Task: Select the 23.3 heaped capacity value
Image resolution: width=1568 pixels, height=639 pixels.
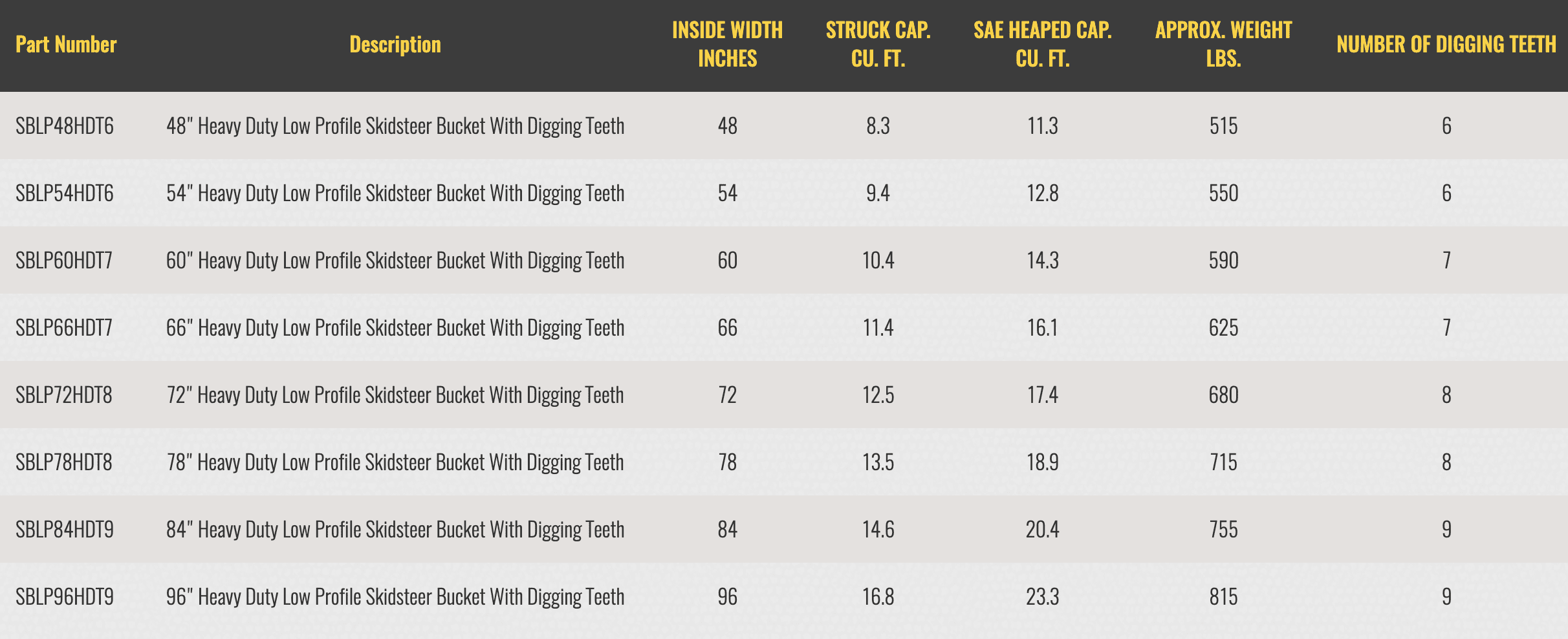Action: 1042,596
